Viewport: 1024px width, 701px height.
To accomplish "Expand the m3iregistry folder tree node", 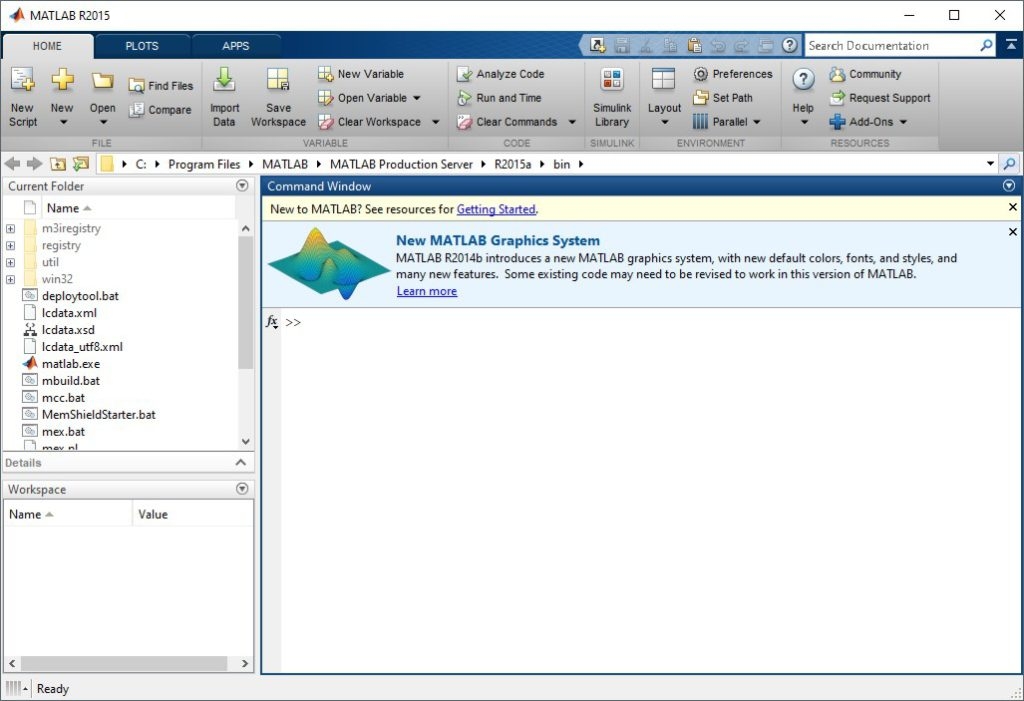I will 10,229.
